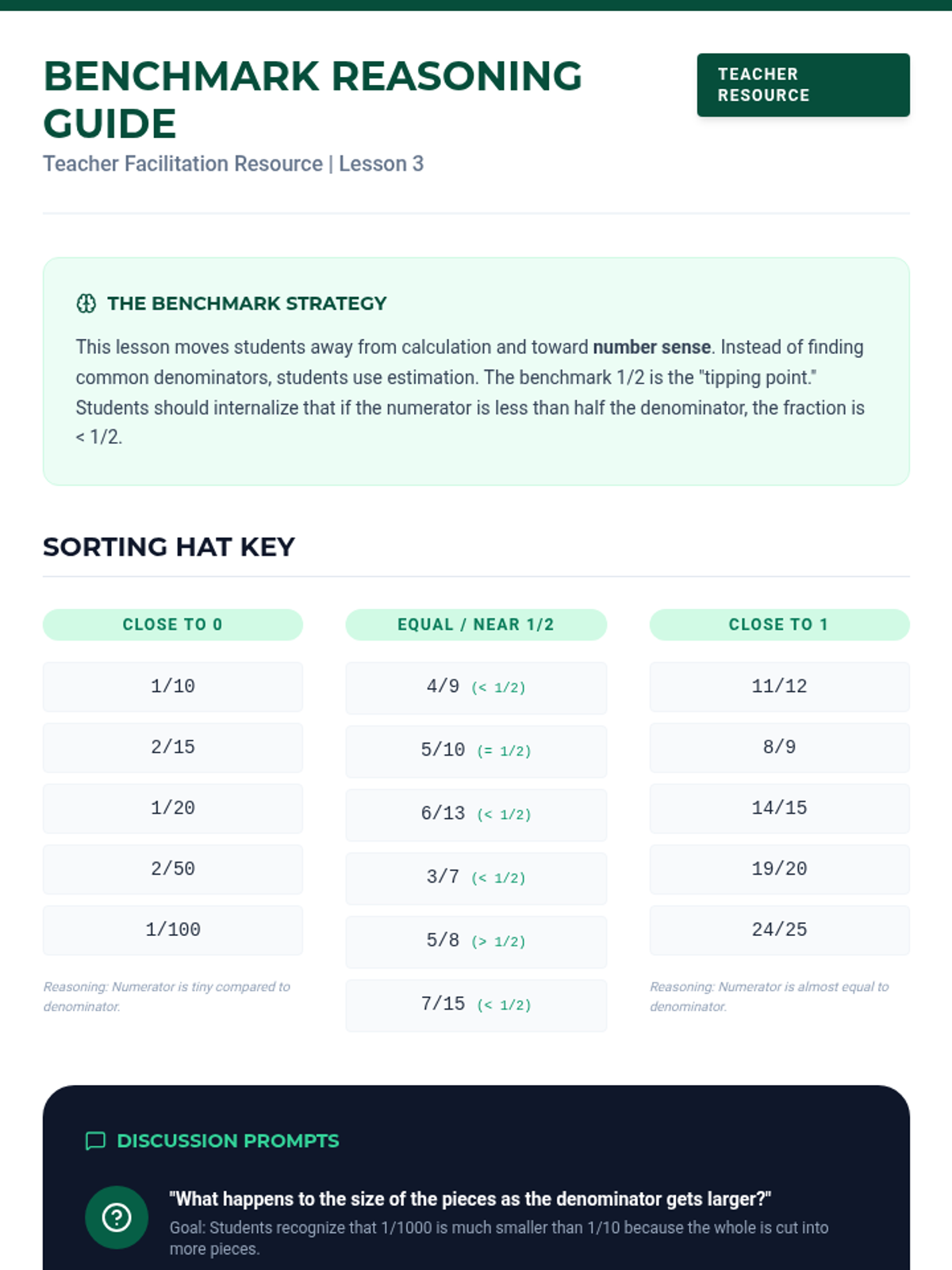Click the 1/100 fraction card
952x1270 pixels.
click(172, 930)
